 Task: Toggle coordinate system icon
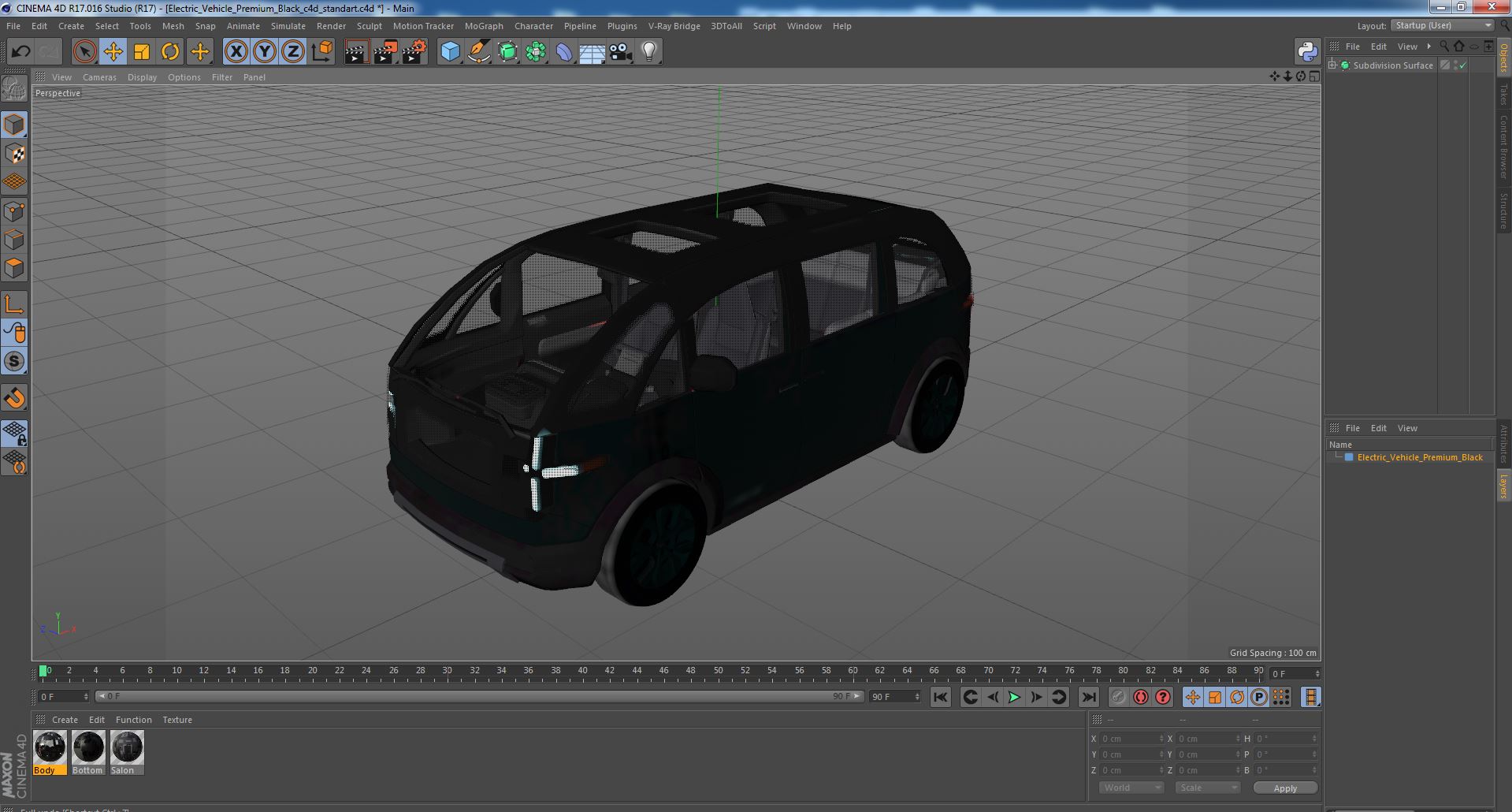(x=322, y=52)
